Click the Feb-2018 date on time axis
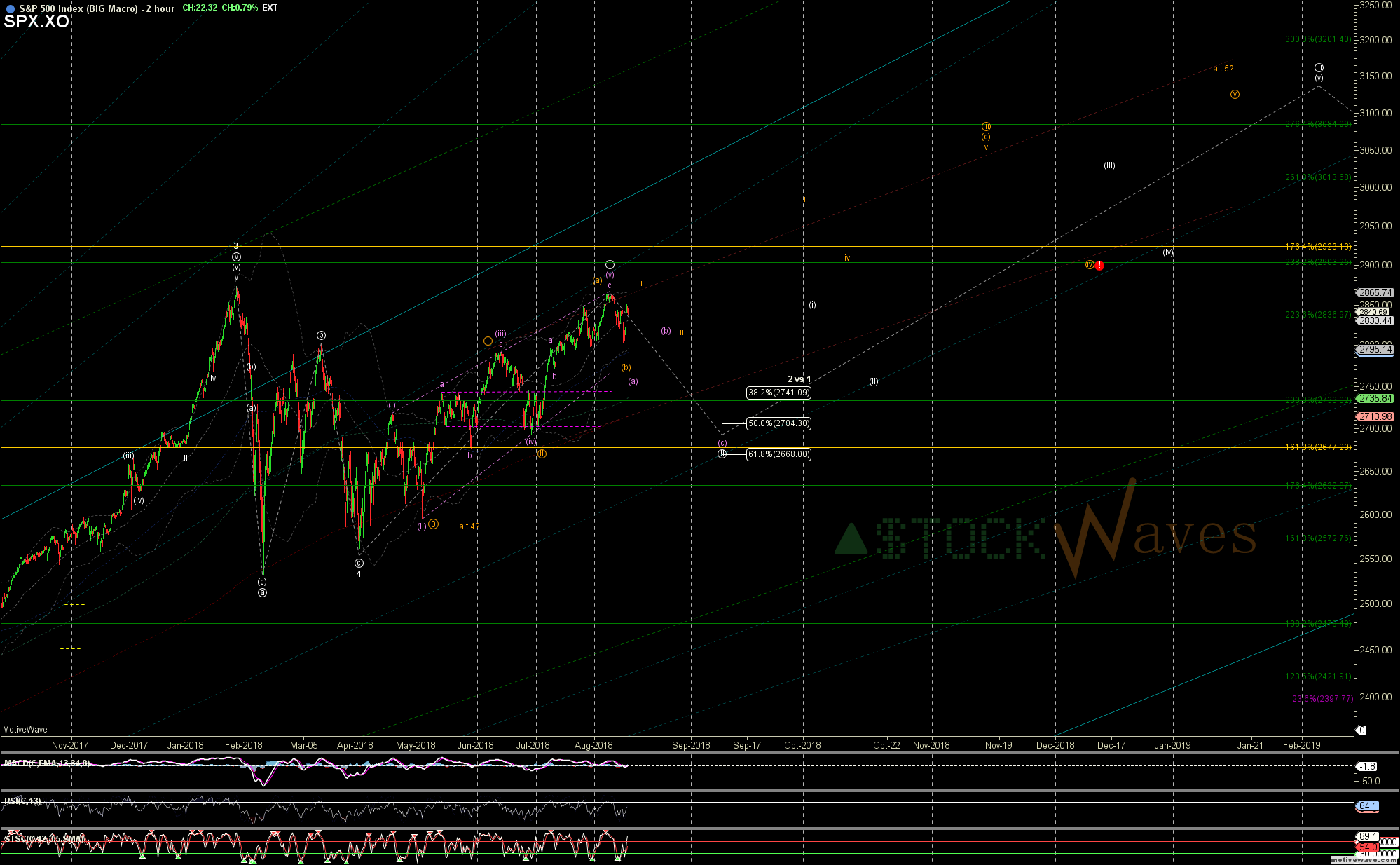Image resolution: width=1400 pixels, height=865 pixels. pos(244,745)
